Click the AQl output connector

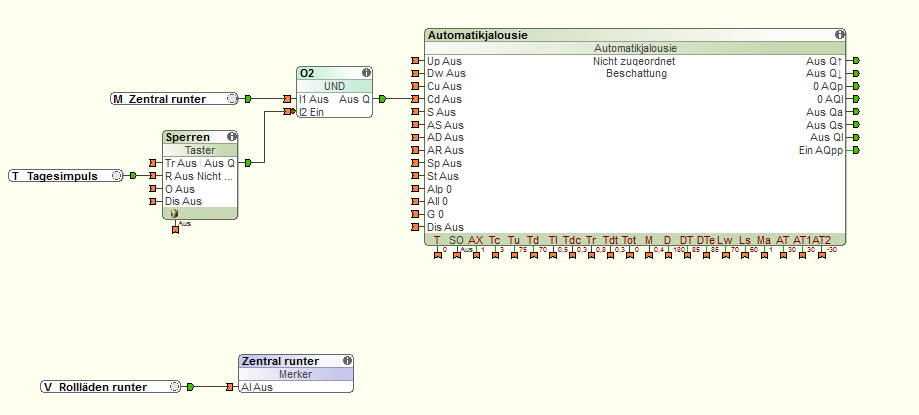point(856,99)
